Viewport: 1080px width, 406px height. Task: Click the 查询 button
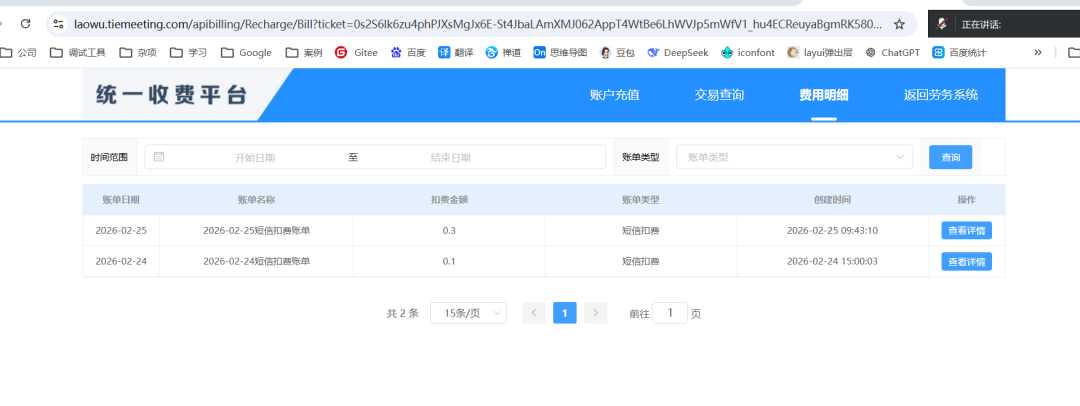coord(950,157)
